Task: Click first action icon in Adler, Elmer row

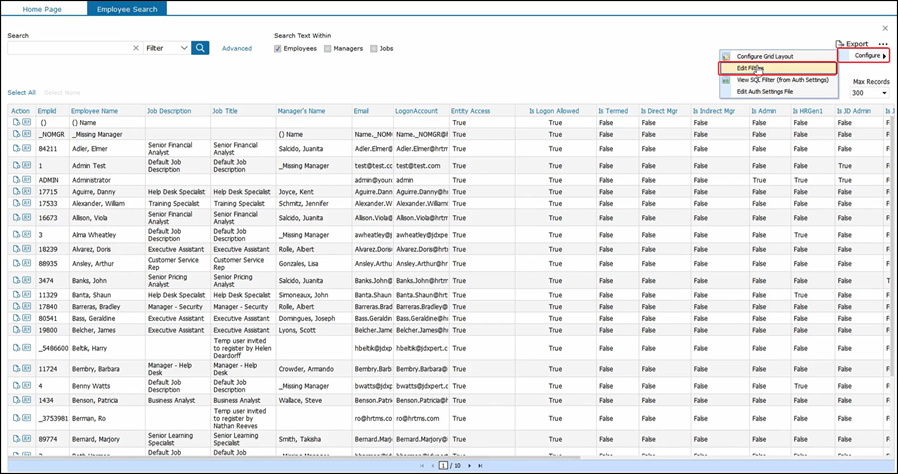Action: pos(17,147)
